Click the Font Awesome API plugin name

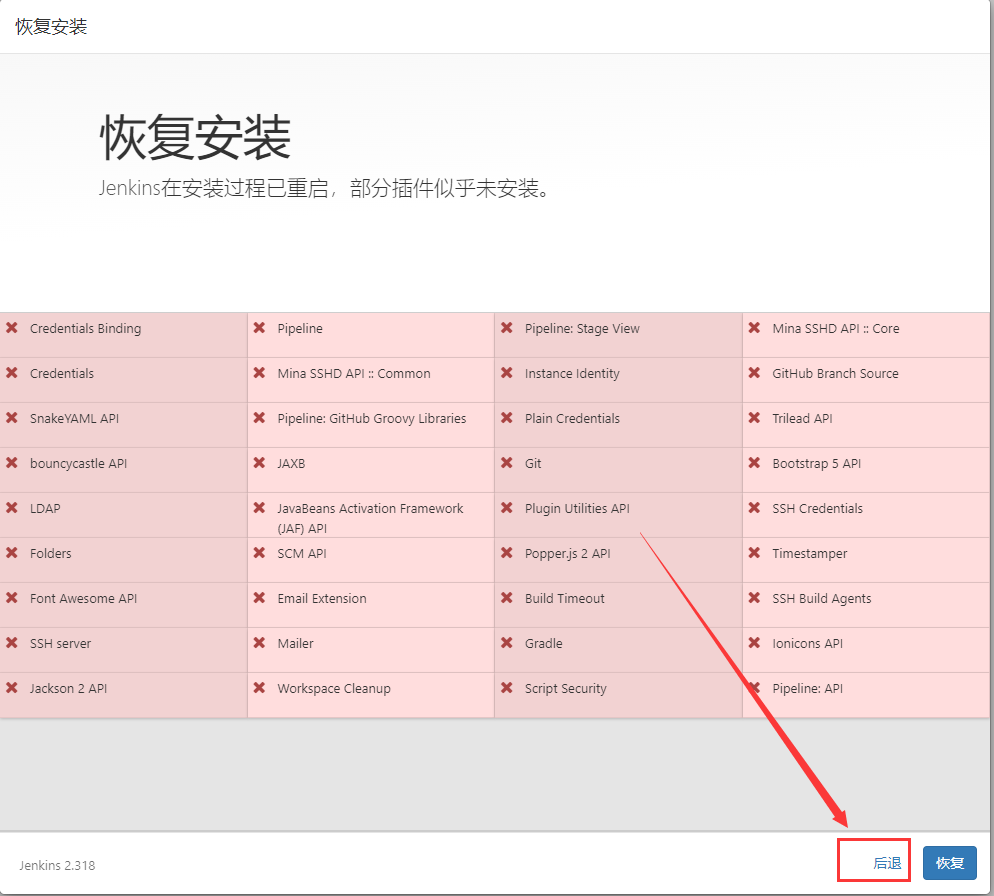(x=84, y=599)
